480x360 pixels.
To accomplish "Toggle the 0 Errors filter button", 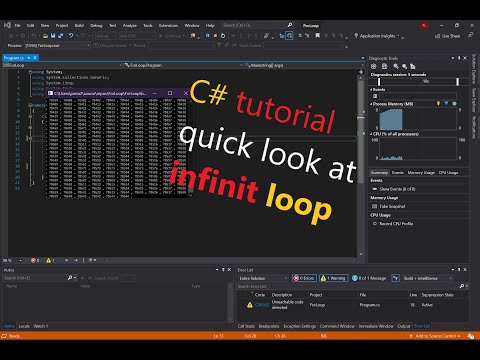I will coord(304,278).
